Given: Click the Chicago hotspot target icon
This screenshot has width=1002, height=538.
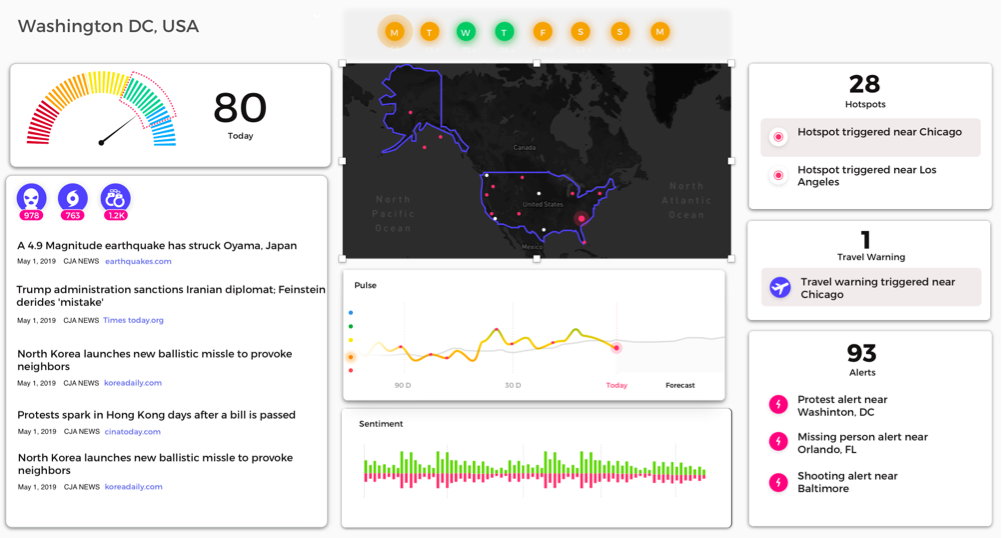Looking at the screenshot, I should click(777, 137).
